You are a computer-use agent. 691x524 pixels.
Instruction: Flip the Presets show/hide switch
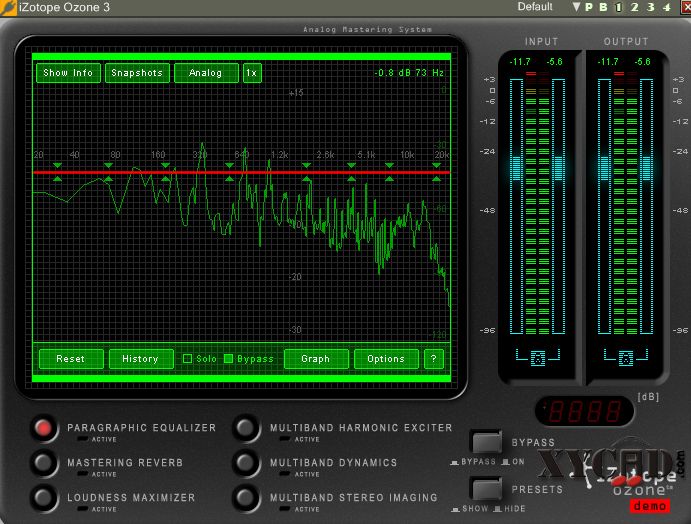(487, 489)
